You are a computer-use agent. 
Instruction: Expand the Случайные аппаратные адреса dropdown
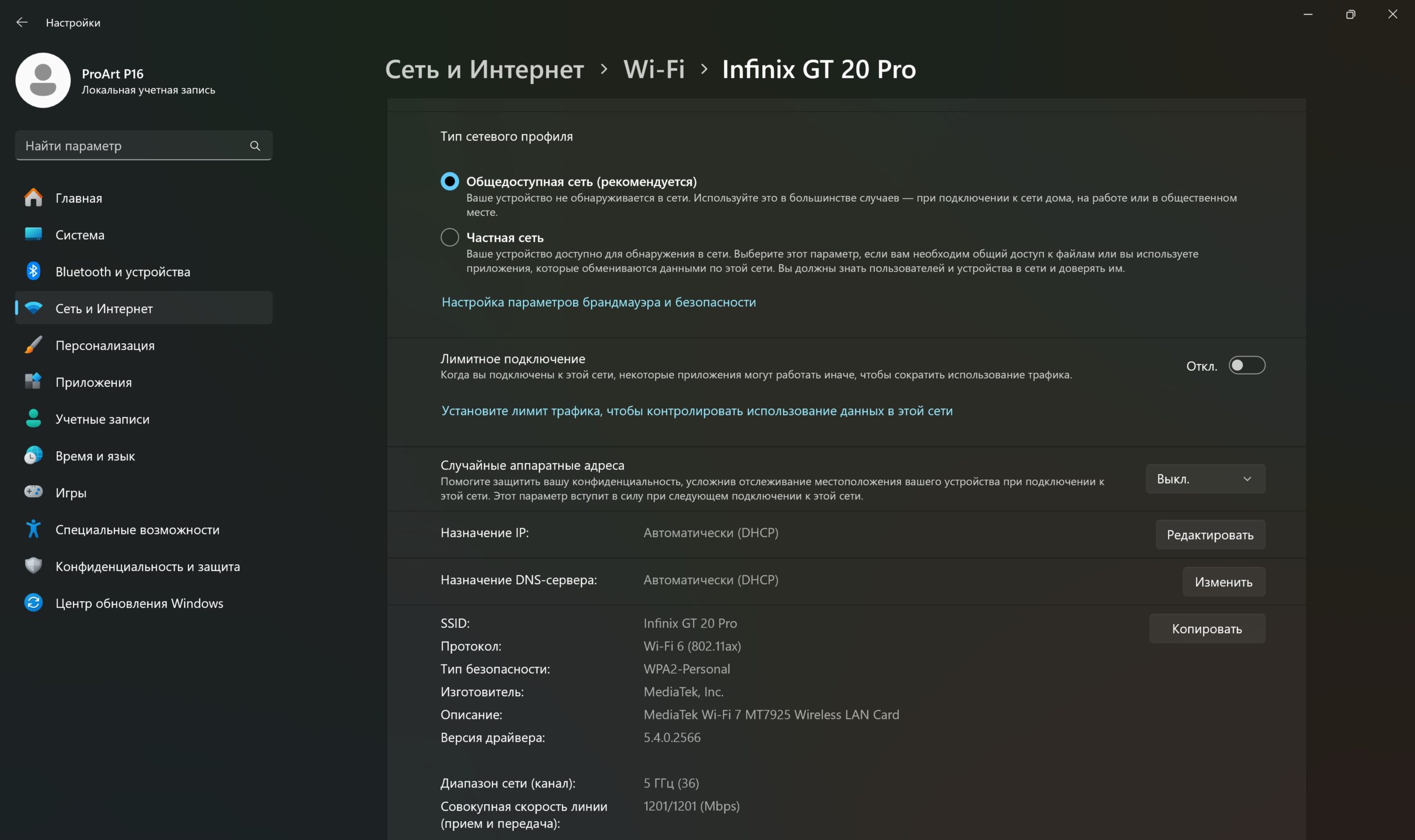tap(1206, 479)
